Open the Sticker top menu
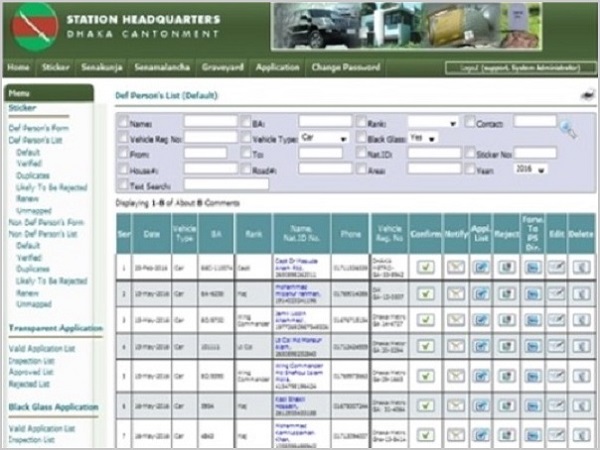This screenshot has height=450, width=600. 56,67
